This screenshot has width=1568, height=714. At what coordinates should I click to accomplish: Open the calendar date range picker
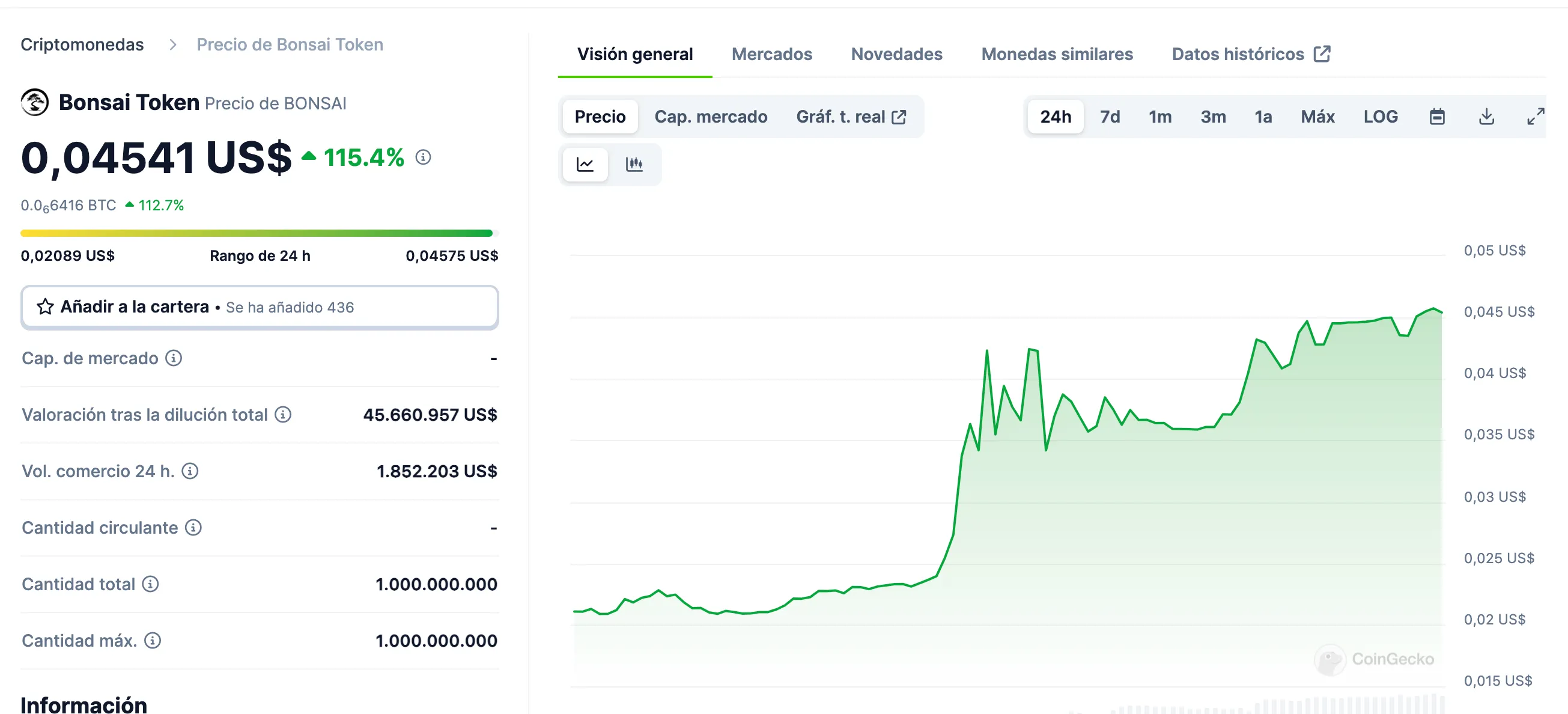tap(1437, 116)
